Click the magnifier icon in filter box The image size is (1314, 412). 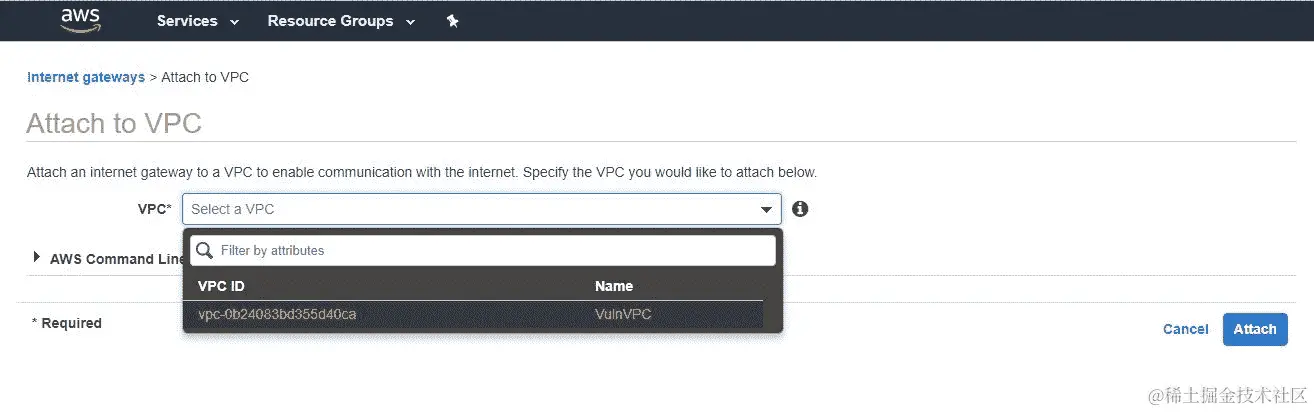tap(203, 250)
